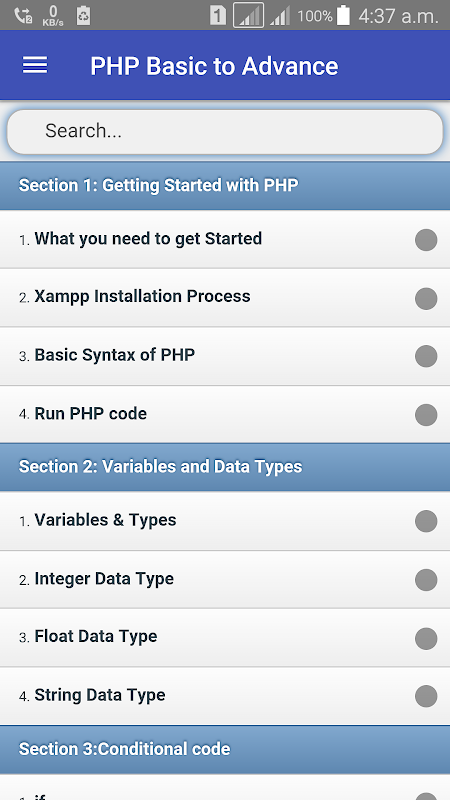Mark Variables & Types completion circle
450x800 pixels.
pos(426,521)
